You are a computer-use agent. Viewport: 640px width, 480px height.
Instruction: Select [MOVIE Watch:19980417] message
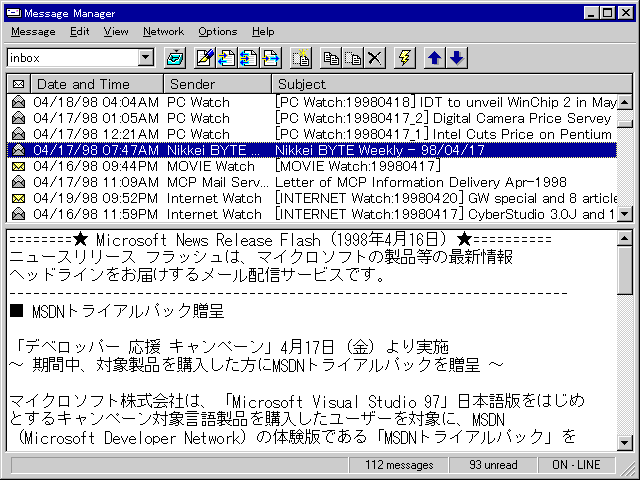click(x=312, y=166)
